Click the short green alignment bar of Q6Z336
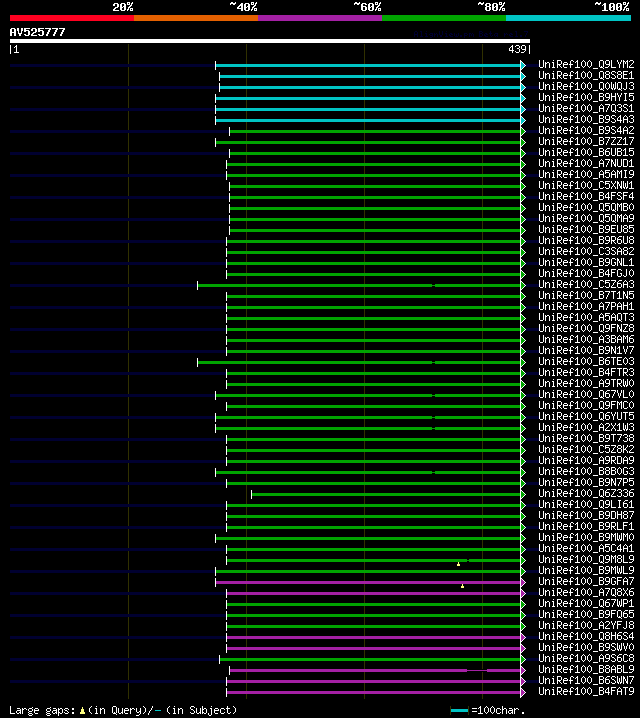 tap(386, 494)
